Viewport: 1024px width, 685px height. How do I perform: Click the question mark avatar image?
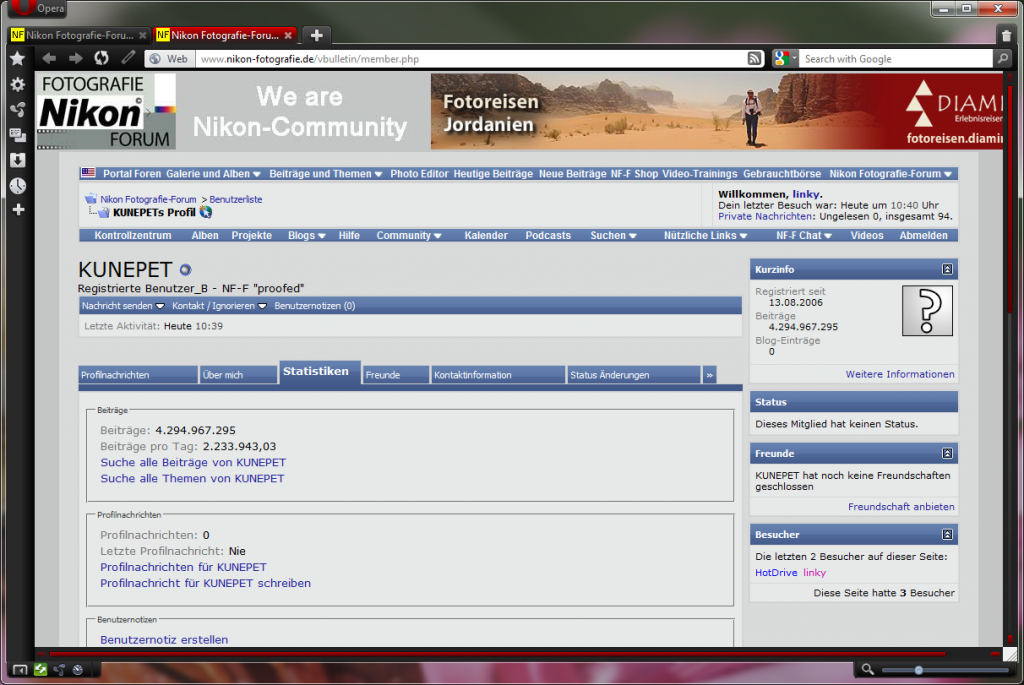coord(927,310)
